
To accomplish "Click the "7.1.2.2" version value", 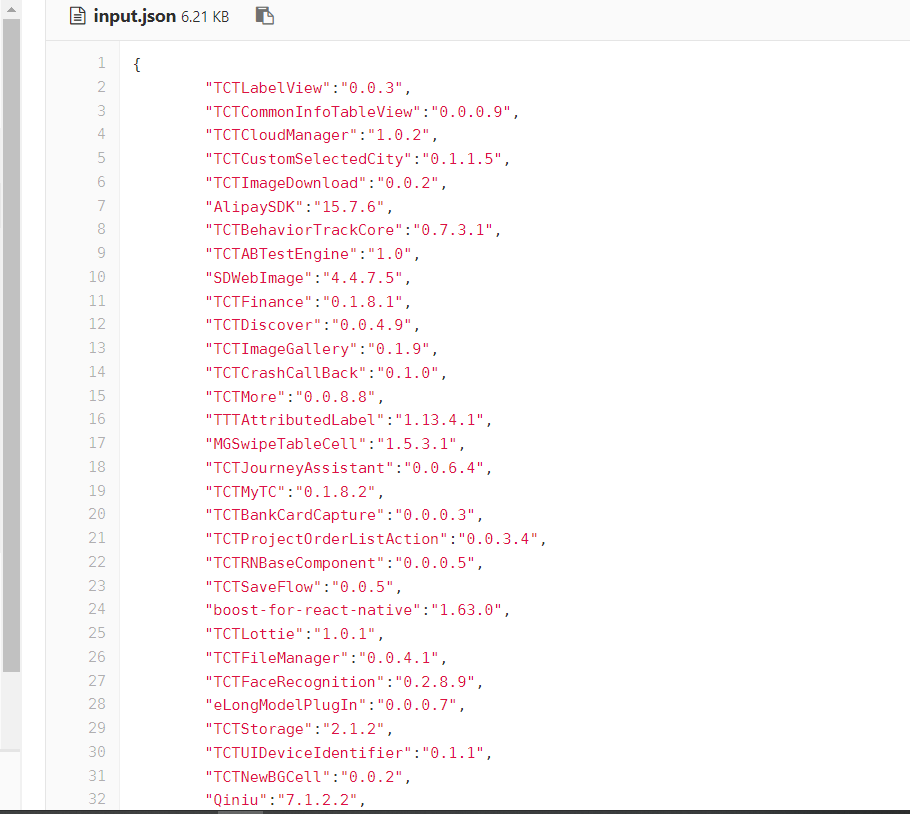I will (317, 800).
